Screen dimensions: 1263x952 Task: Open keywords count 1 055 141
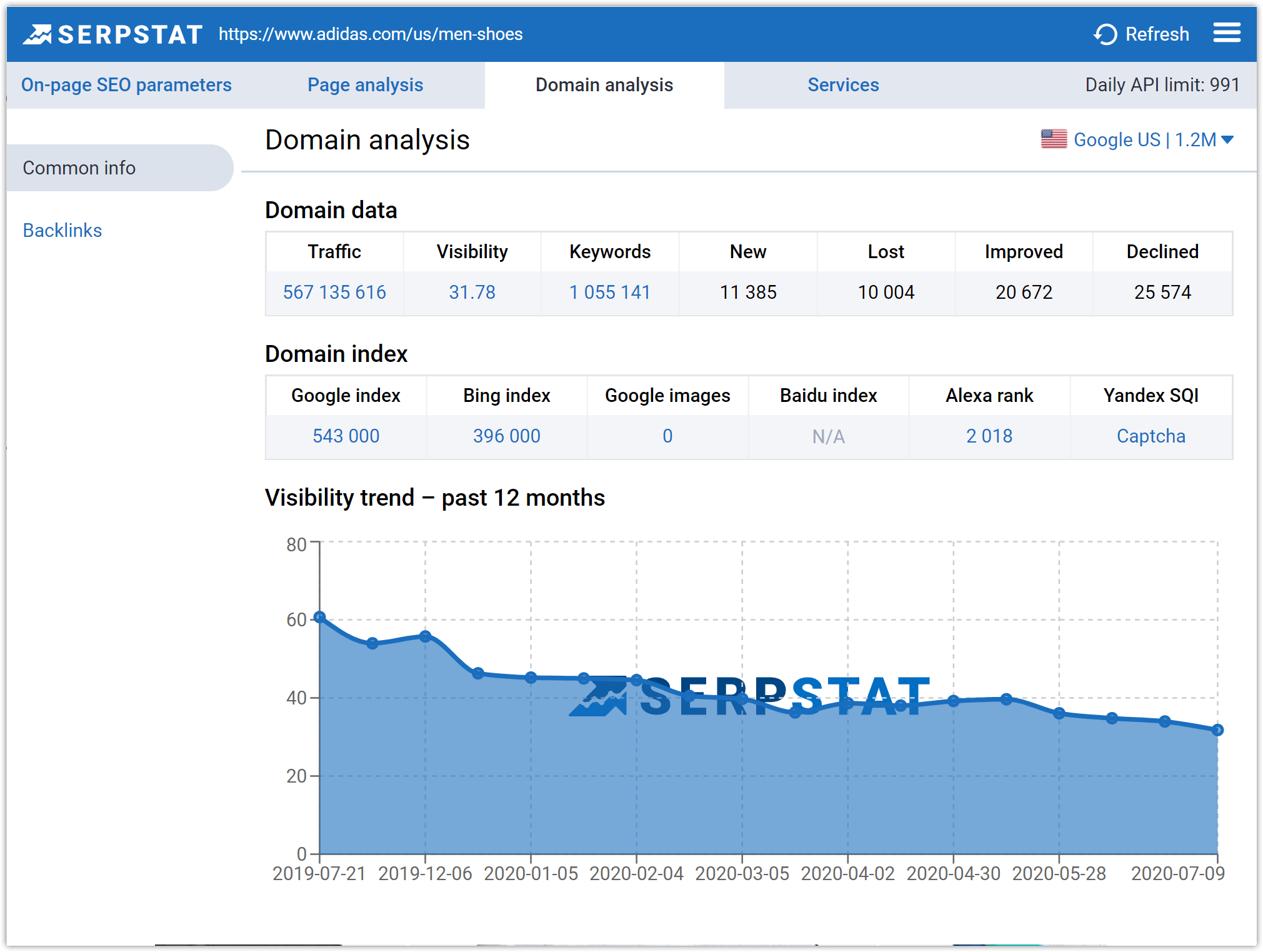[x=610, y=293]
